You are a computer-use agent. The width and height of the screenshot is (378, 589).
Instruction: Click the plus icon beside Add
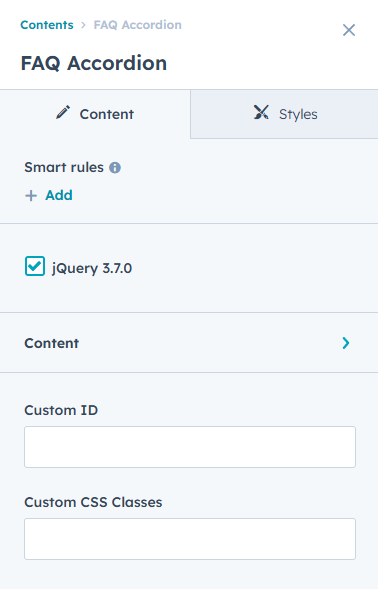tap(31, 196)
